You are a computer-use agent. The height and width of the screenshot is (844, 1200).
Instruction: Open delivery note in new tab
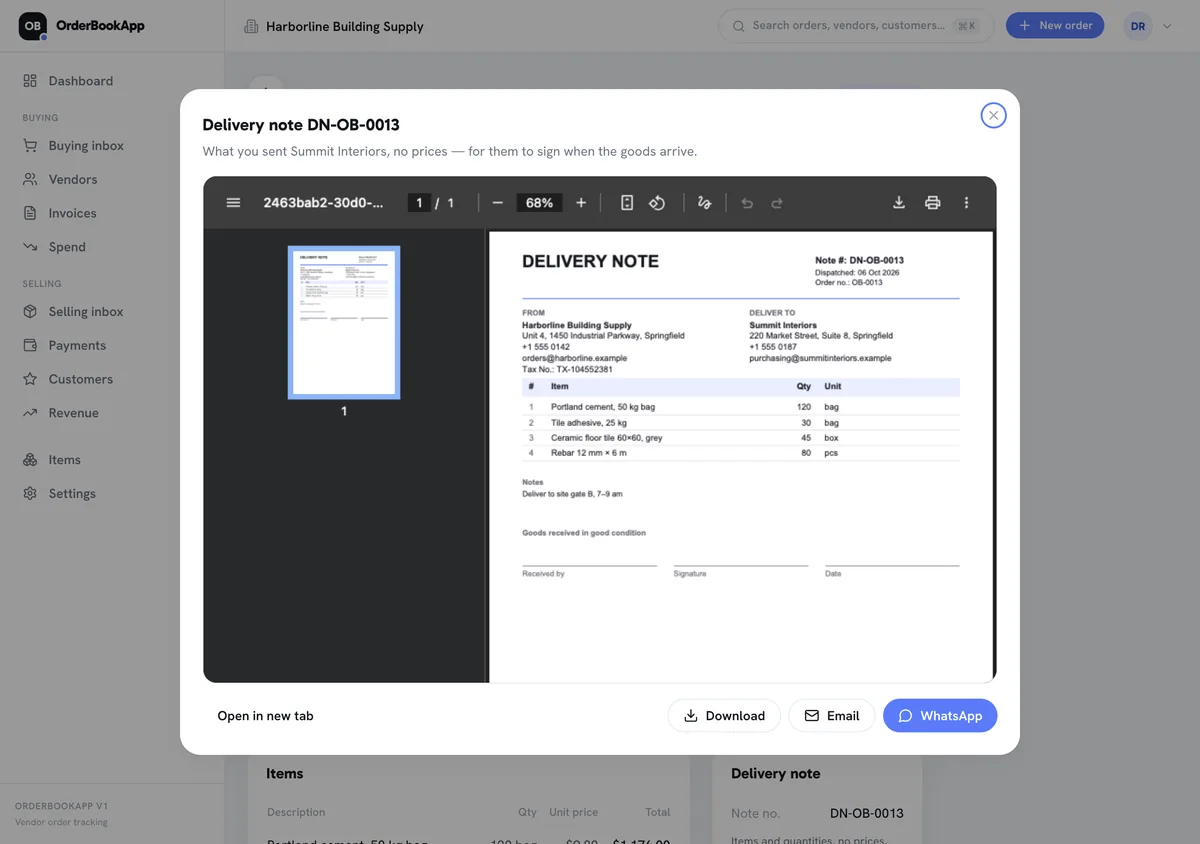click(x=265, y=716)
